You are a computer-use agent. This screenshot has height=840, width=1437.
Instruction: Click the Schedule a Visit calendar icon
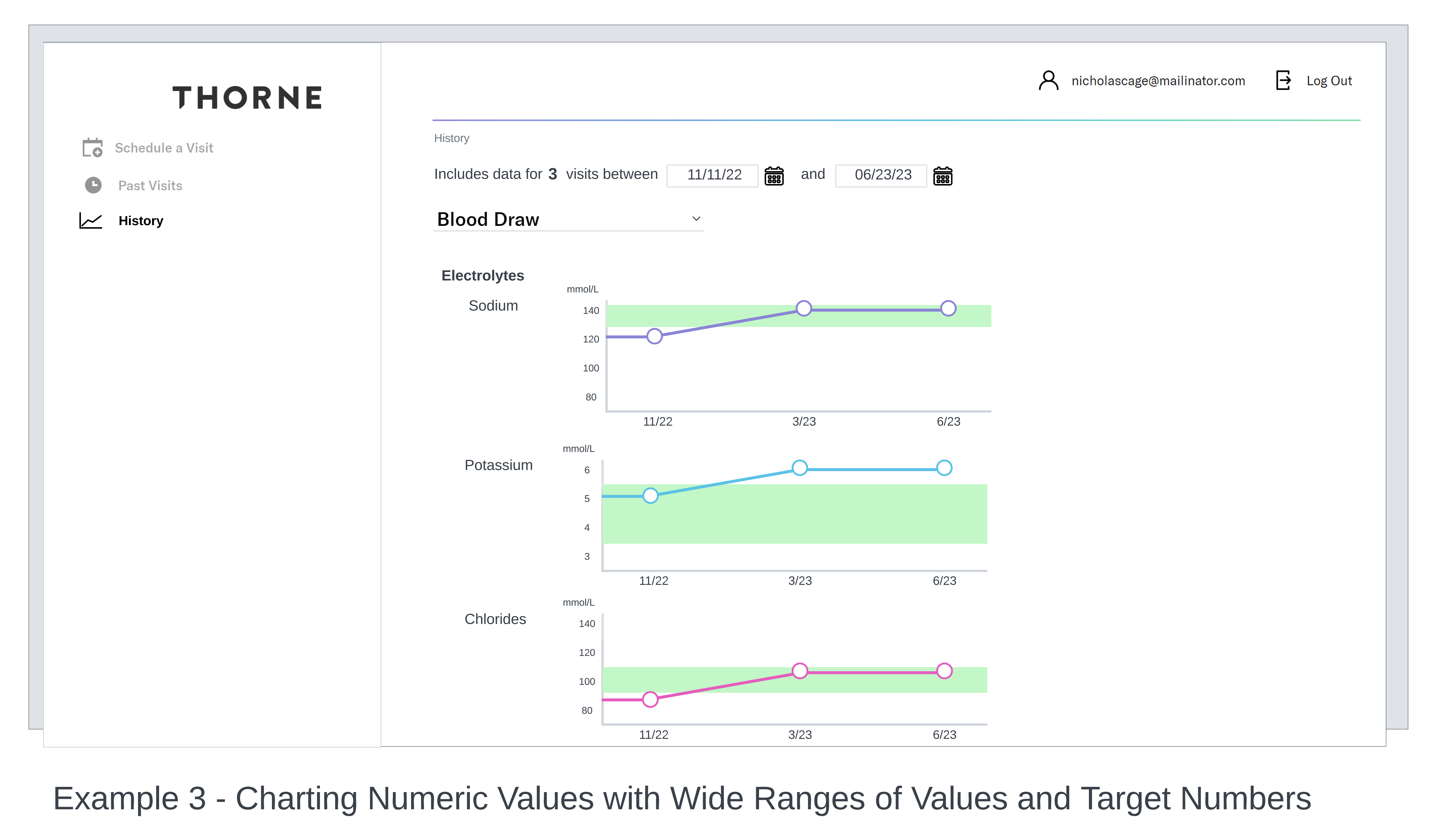(92, 148)
